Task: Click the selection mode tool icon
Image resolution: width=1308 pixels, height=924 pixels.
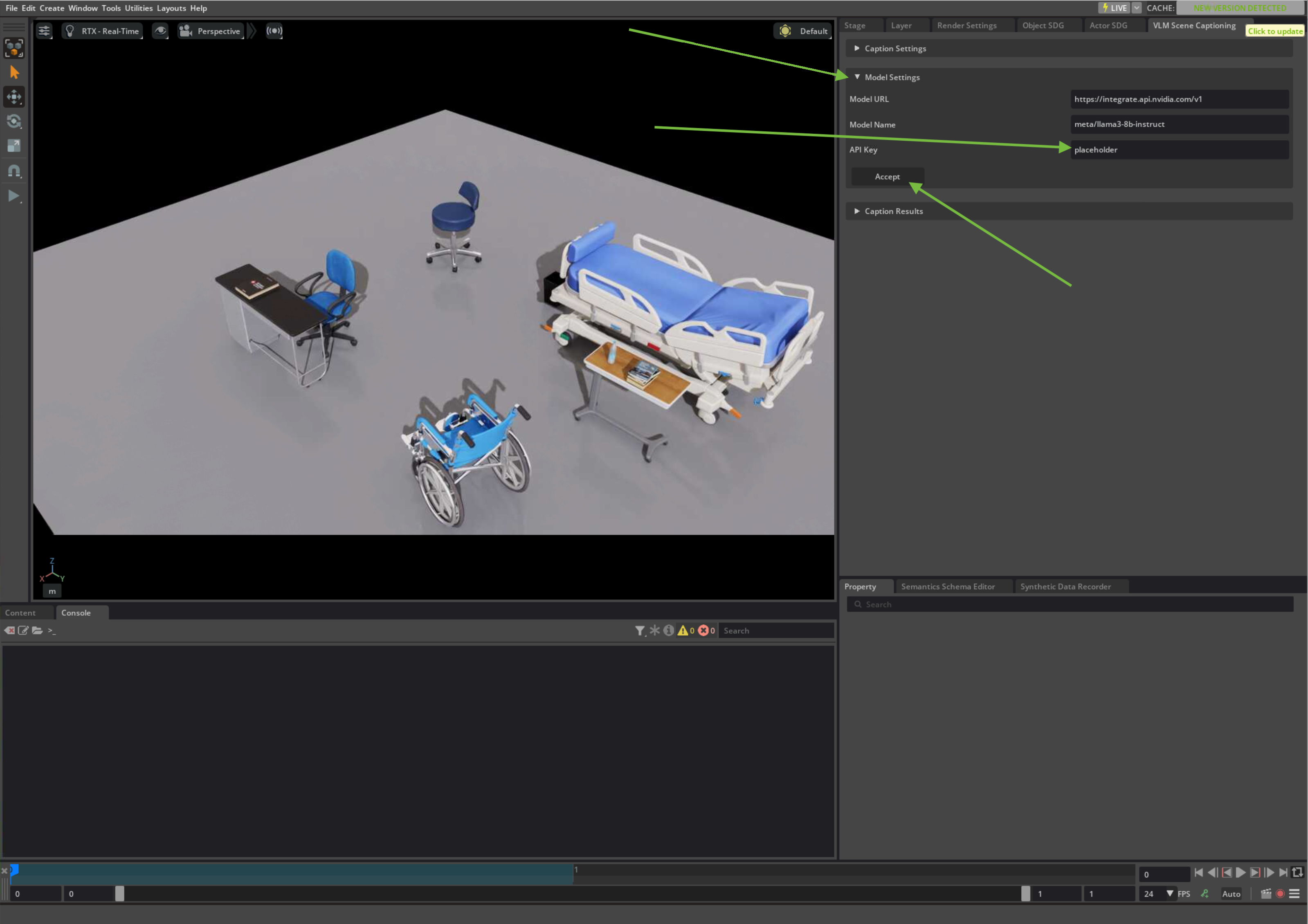Action: pos(14,48)
